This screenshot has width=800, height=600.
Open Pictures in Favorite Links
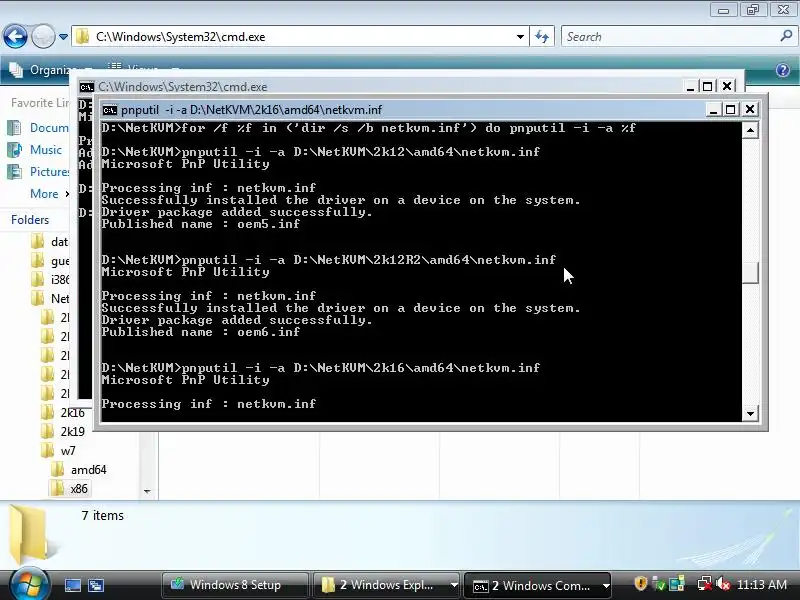point(38,171)
